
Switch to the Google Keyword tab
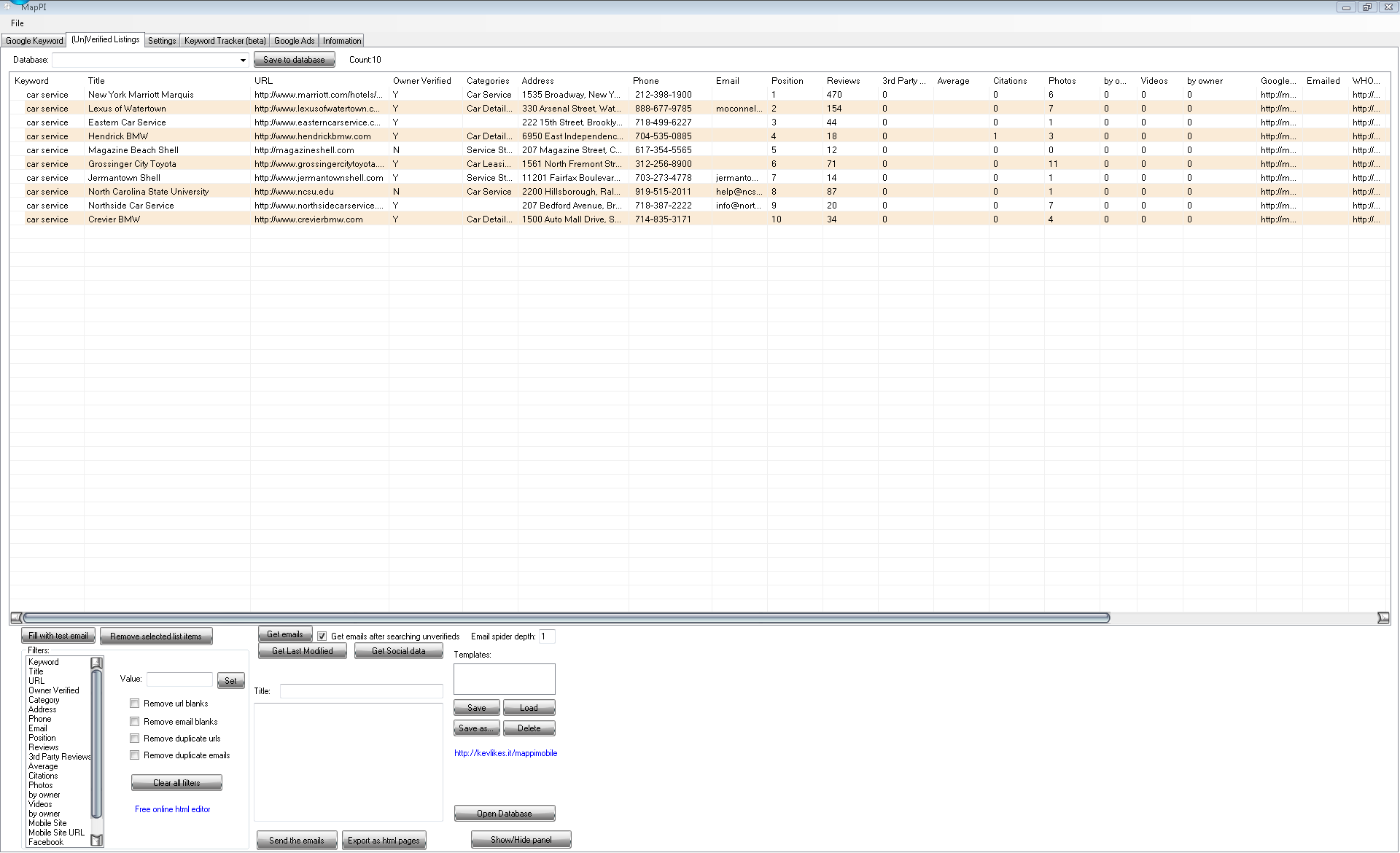34,41
